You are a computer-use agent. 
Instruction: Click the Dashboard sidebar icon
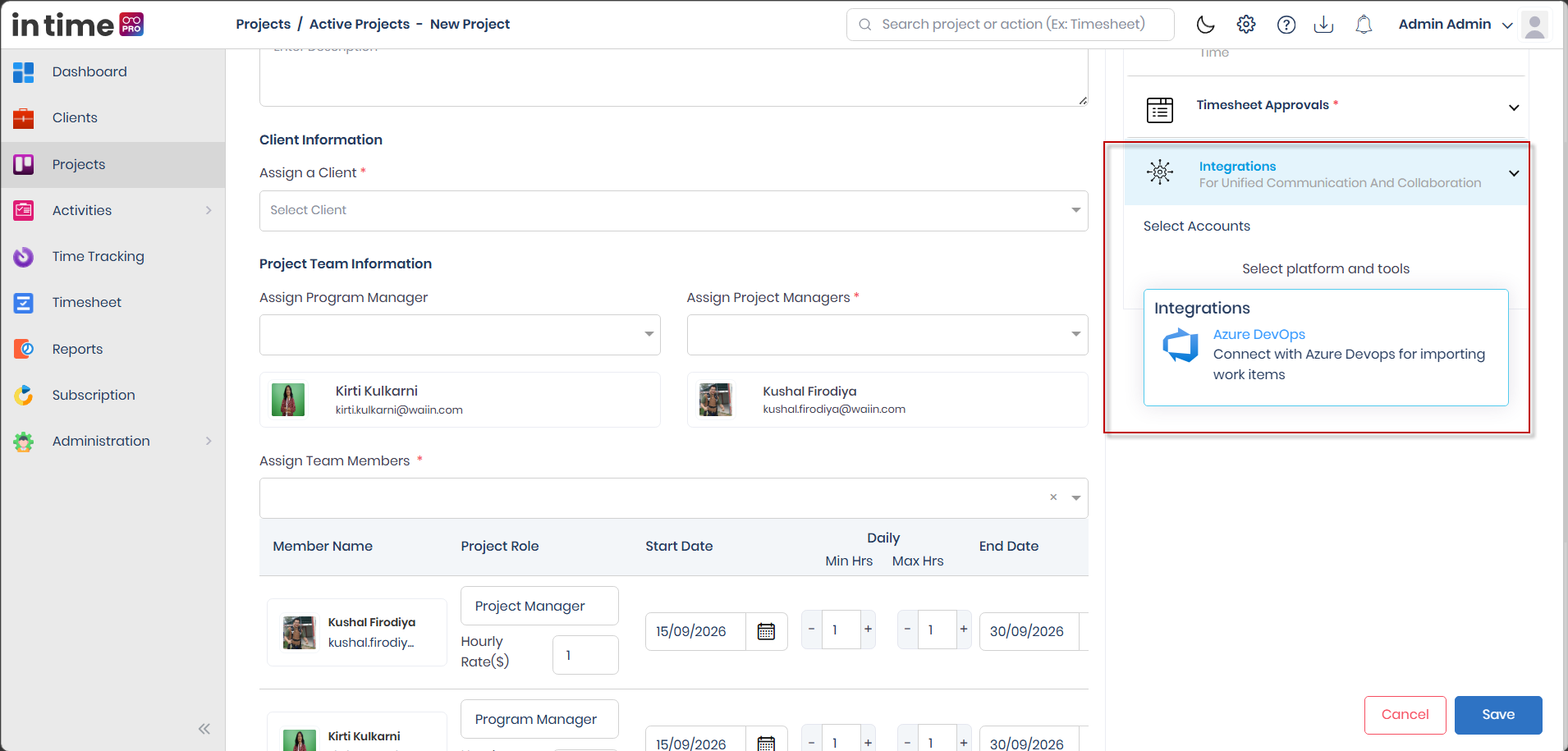(24, 72)
